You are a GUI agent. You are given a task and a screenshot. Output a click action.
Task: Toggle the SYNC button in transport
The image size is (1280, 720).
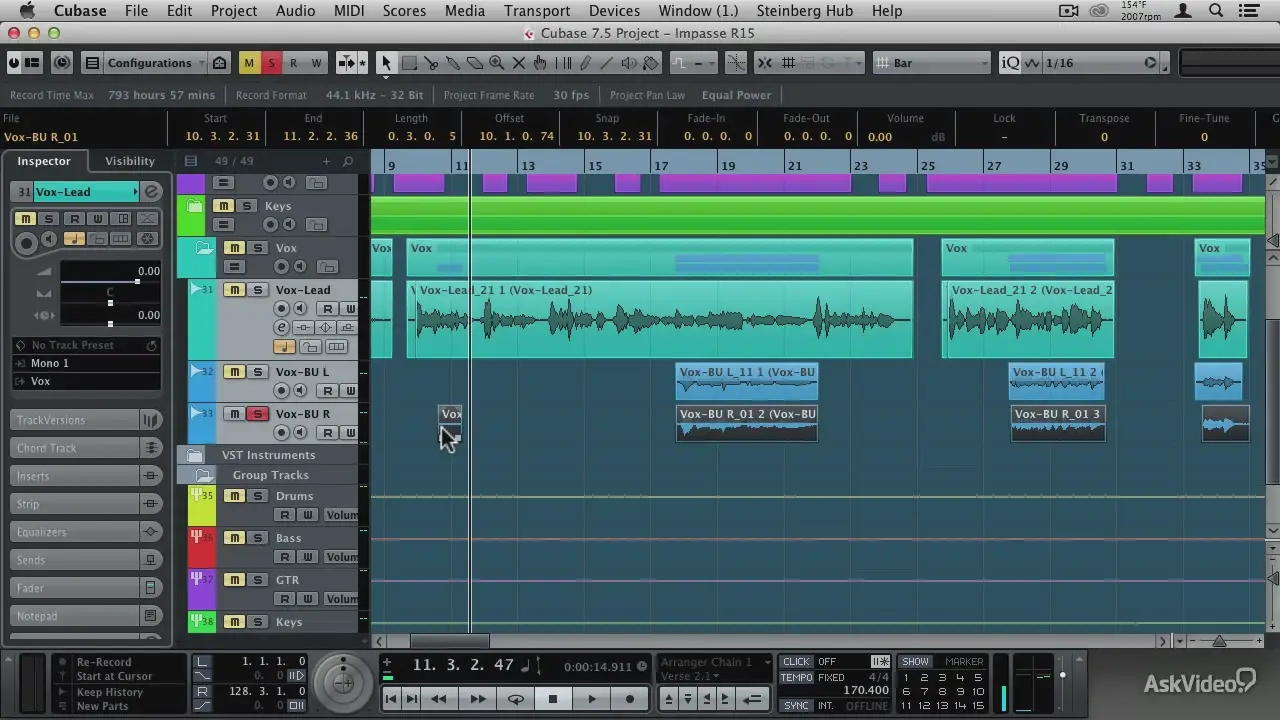click(x=796, y=706)
